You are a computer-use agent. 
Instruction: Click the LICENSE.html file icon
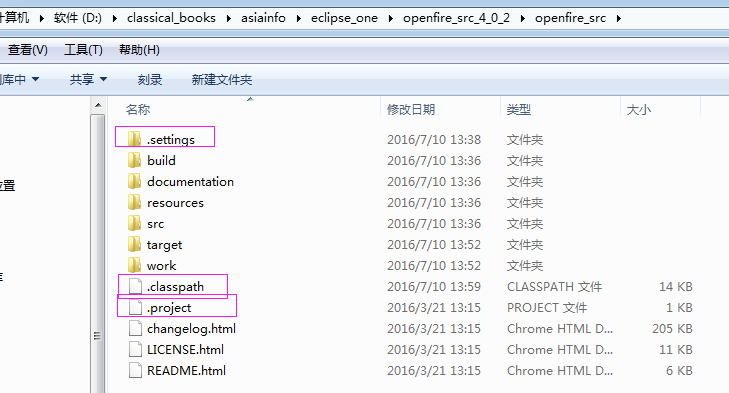[135, 349]
